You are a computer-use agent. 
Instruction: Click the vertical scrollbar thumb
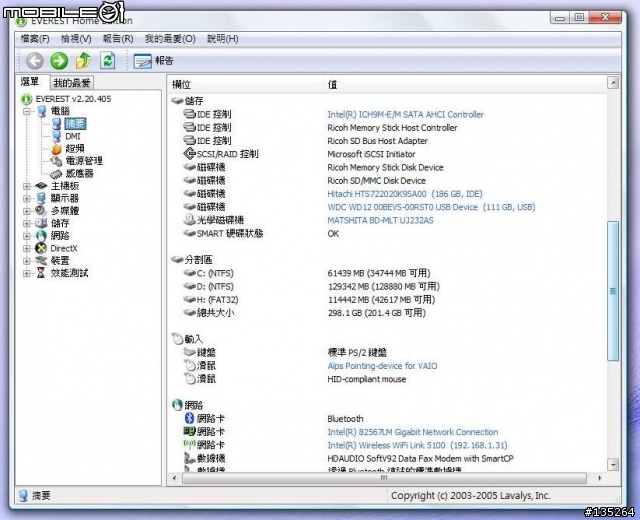[x=613, y=291]
